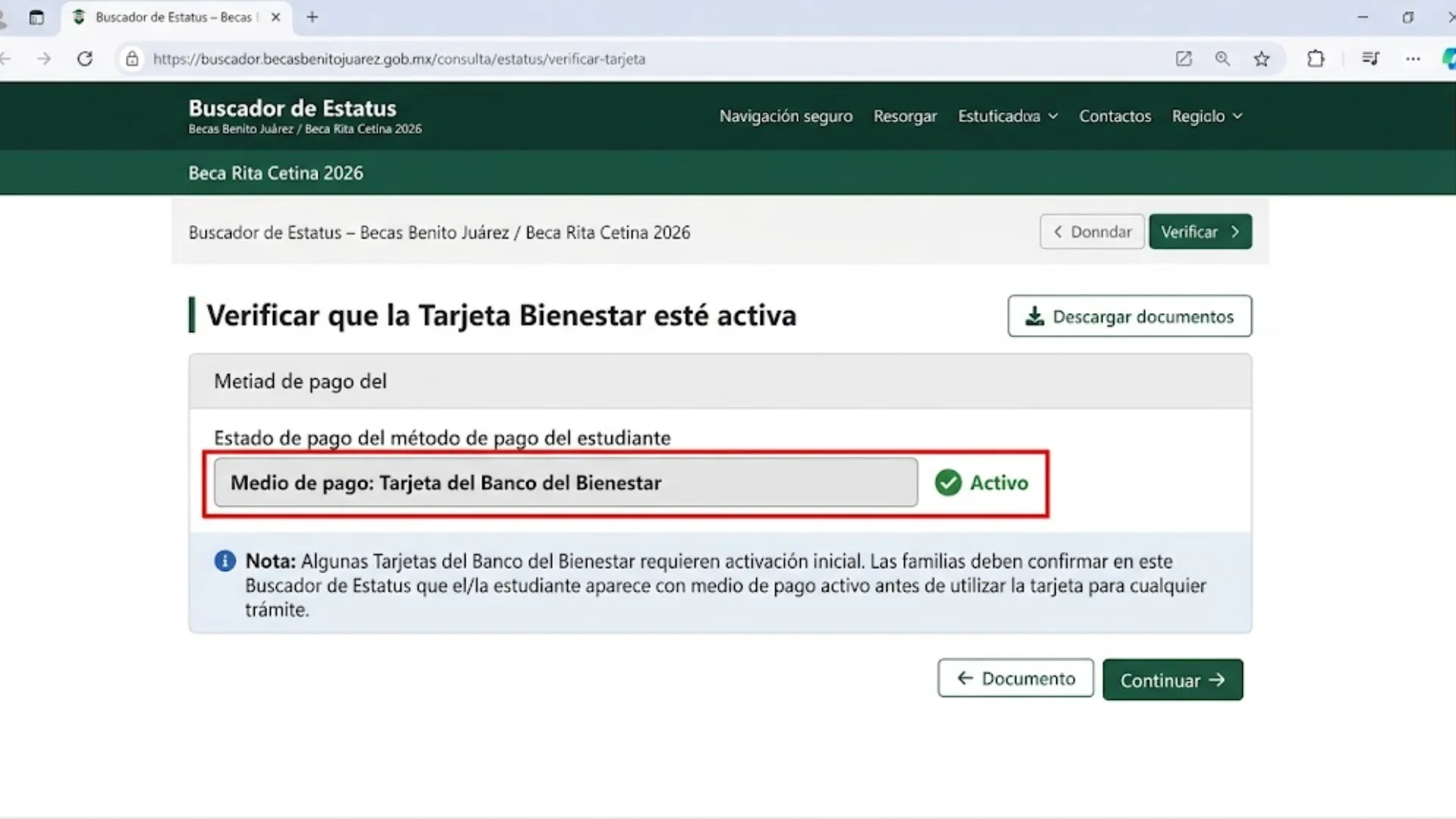Click the green Activo check icon
The image size is (1456, 819).
pos(948,482)
